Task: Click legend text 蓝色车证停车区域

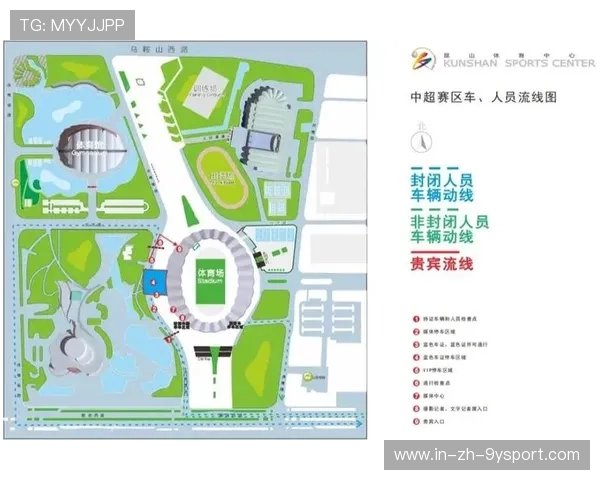Action: [x=444, y=357]
